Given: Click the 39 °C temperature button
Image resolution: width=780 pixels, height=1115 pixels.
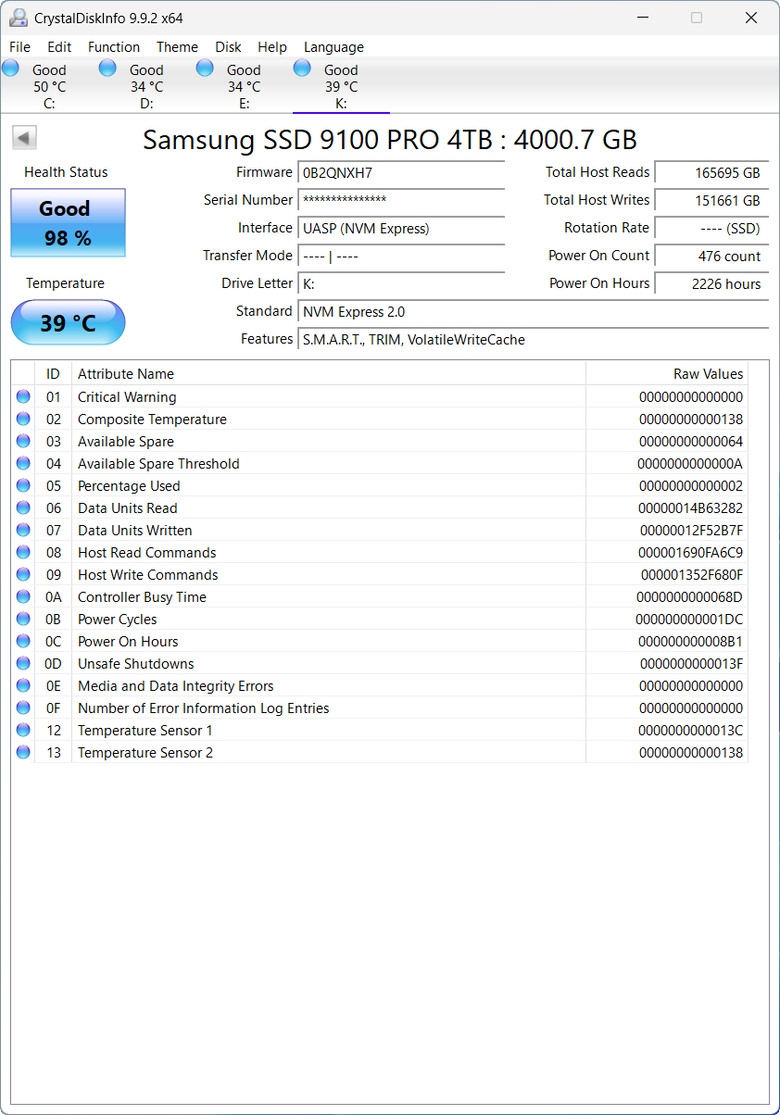Looking at the screenshot, I should pos(68,323).
